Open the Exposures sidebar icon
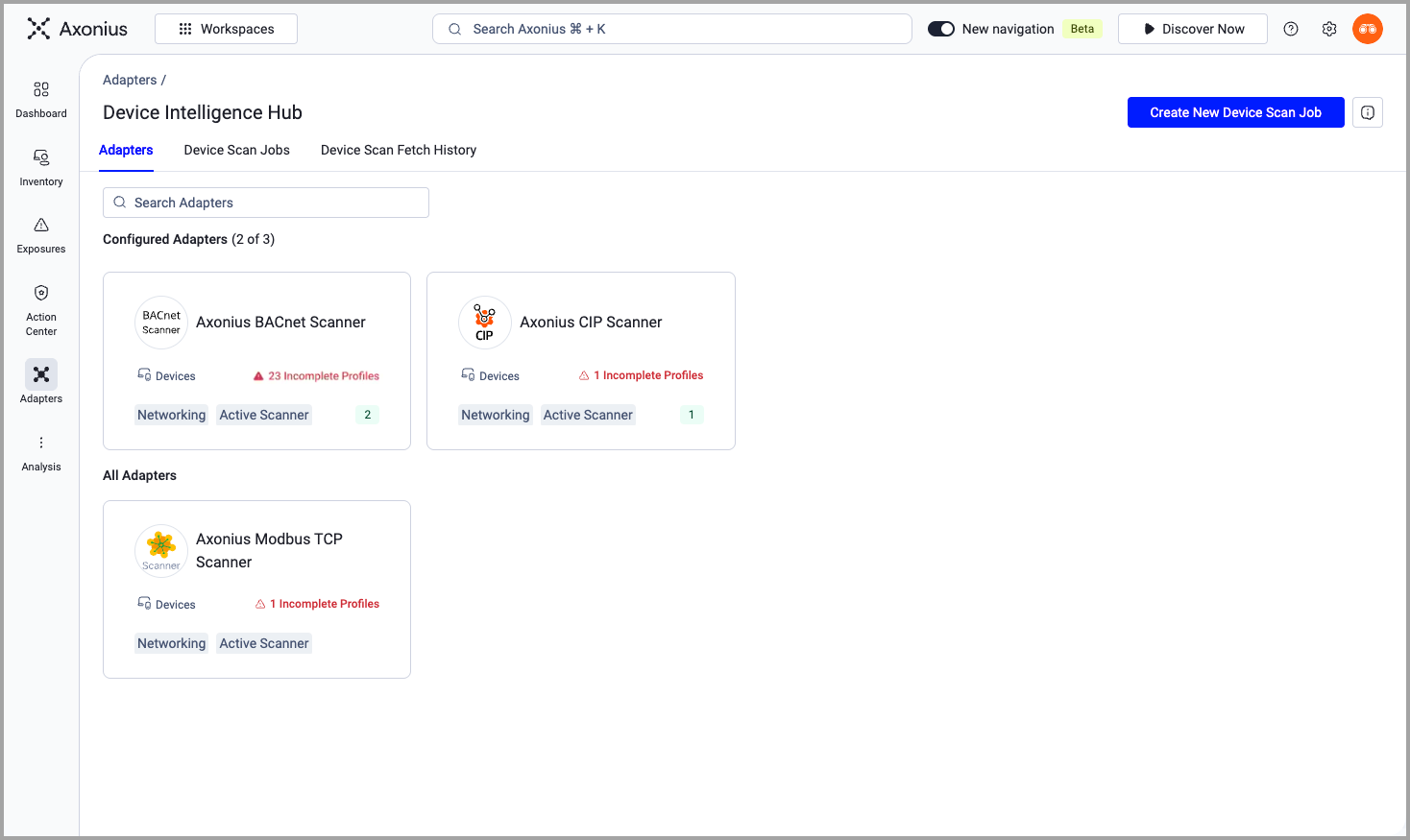 (x=41, y=225)
